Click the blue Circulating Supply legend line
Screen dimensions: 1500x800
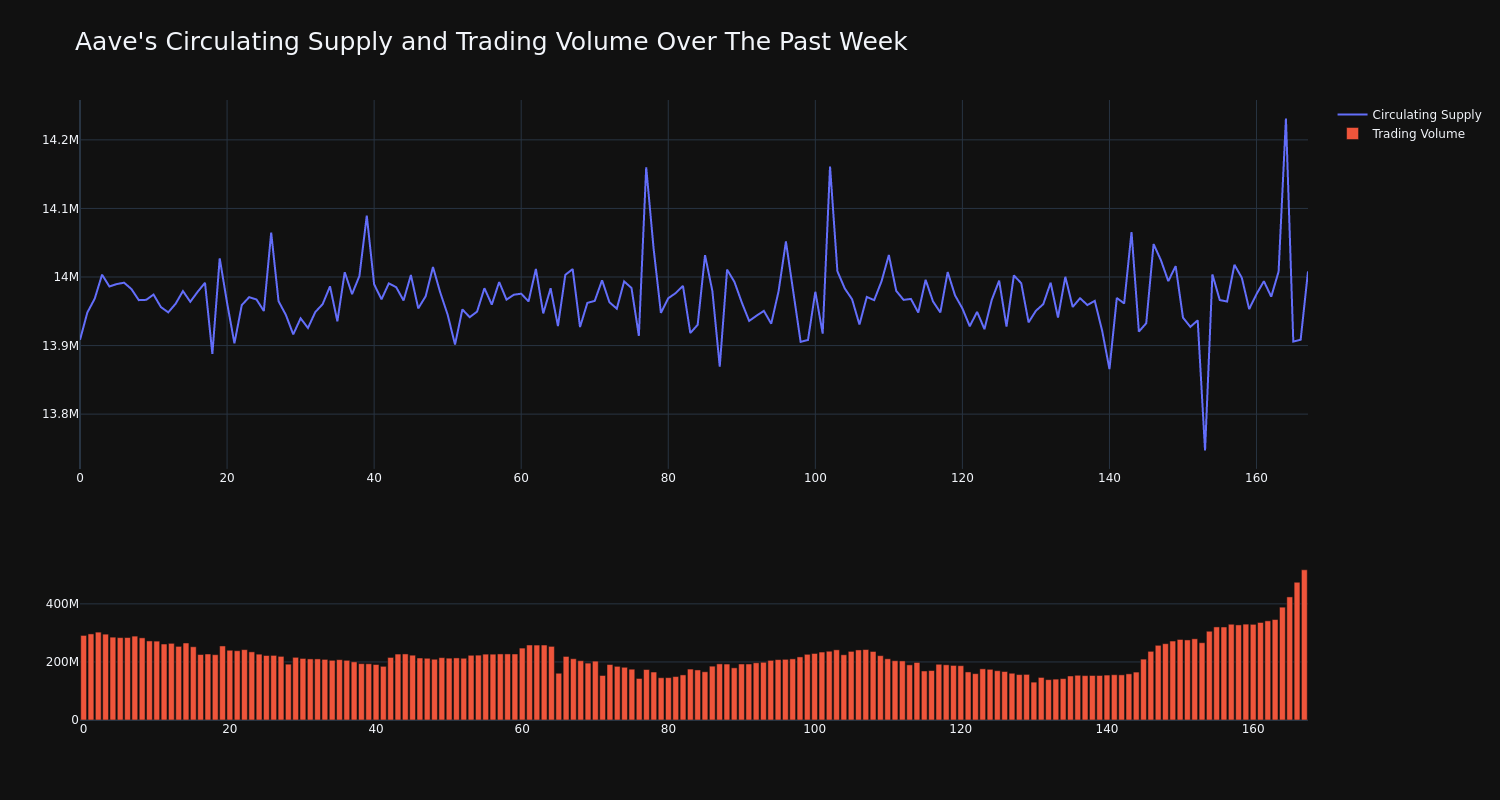click(1352, 115)
